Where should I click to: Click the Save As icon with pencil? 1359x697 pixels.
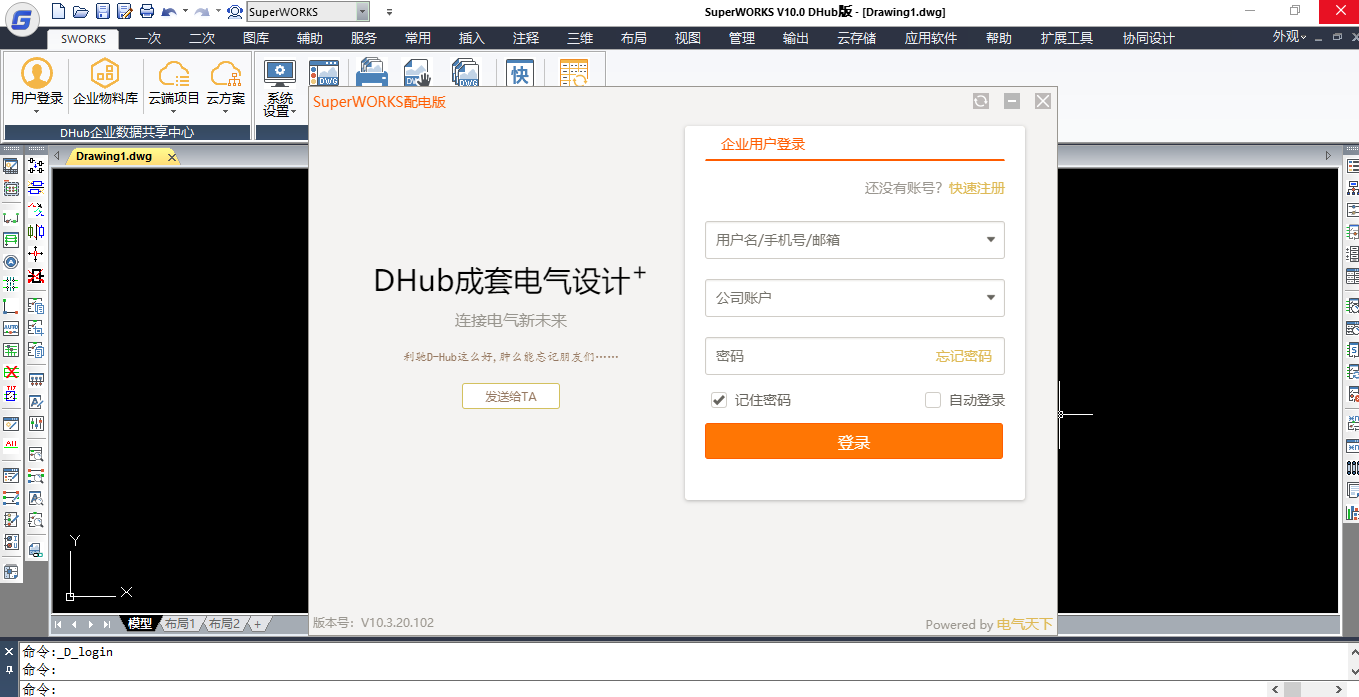pos(124,11)
